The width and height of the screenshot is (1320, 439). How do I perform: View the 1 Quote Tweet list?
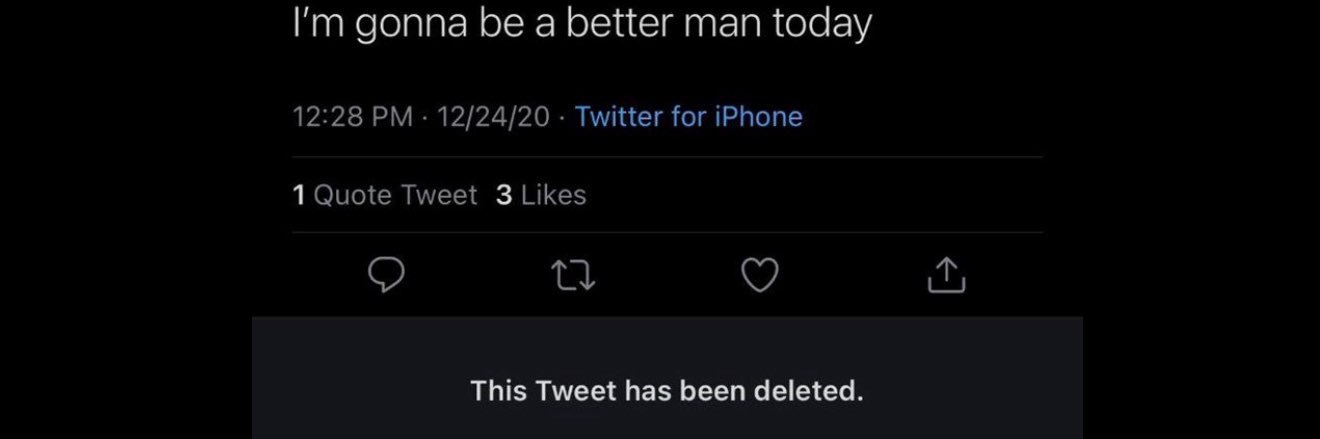click(385, 195)
